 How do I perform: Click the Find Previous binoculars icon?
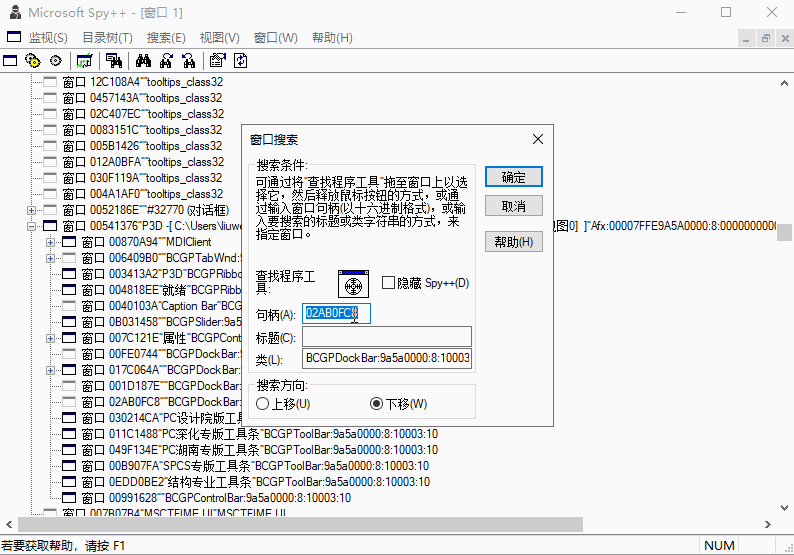(189, 61)
